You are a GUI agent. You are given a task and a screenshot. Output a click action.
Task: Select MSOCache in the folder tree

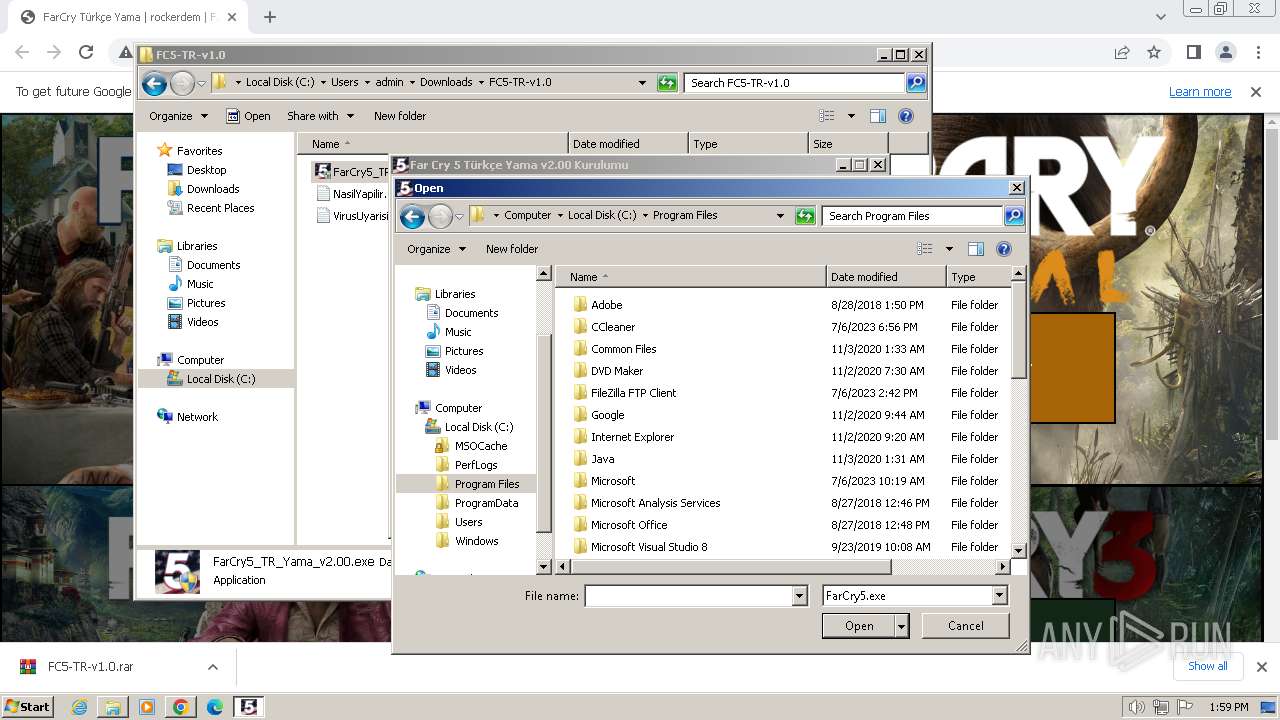tap(480, 446)
